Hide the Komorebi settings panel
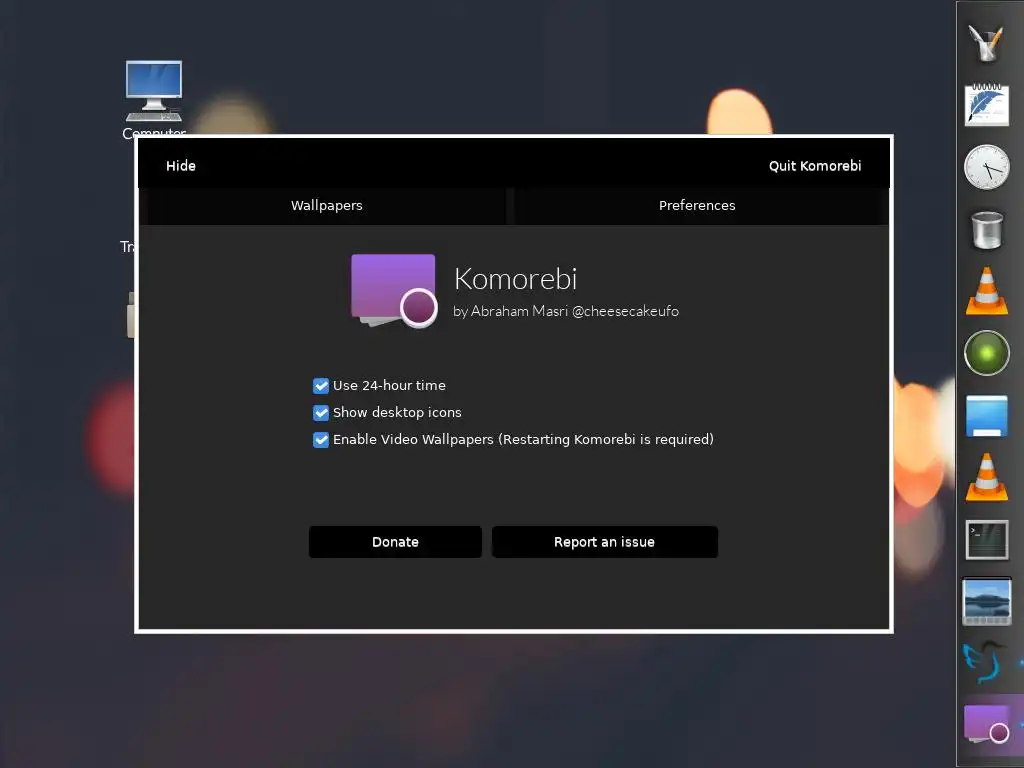This screenshot has width=1024, height=768. click(180, 166)
